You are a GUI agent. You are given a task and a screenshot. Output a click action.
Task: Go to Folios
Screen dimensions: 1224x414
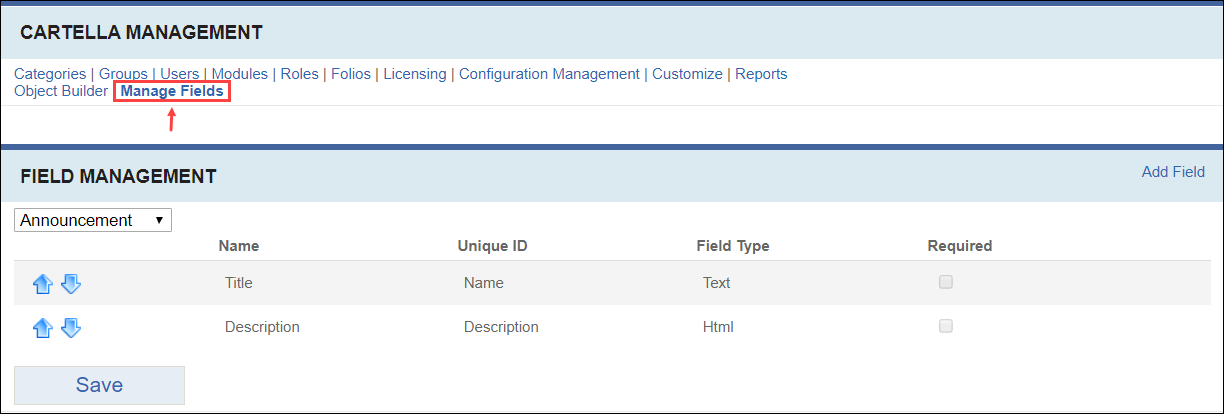[x=351, y=74]
